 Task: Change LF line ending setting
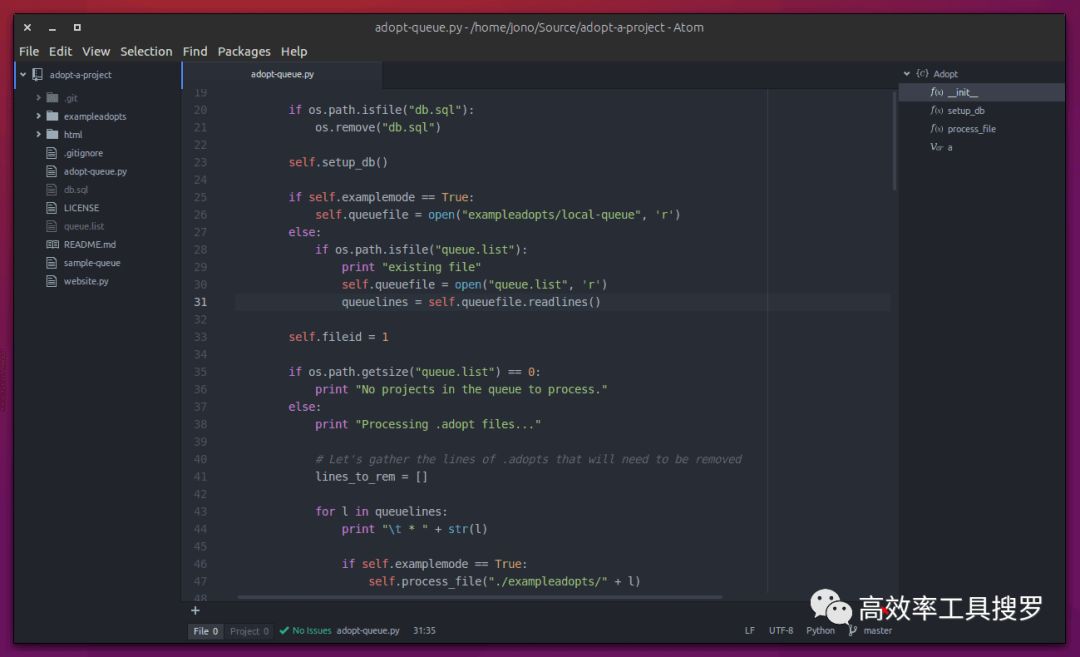click(749, 630)
